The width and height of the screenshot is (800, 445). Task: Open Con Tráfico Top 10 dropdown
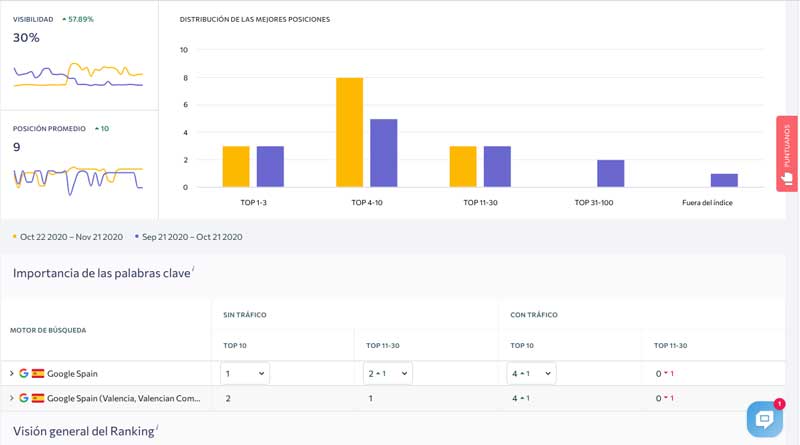[531, 373]
